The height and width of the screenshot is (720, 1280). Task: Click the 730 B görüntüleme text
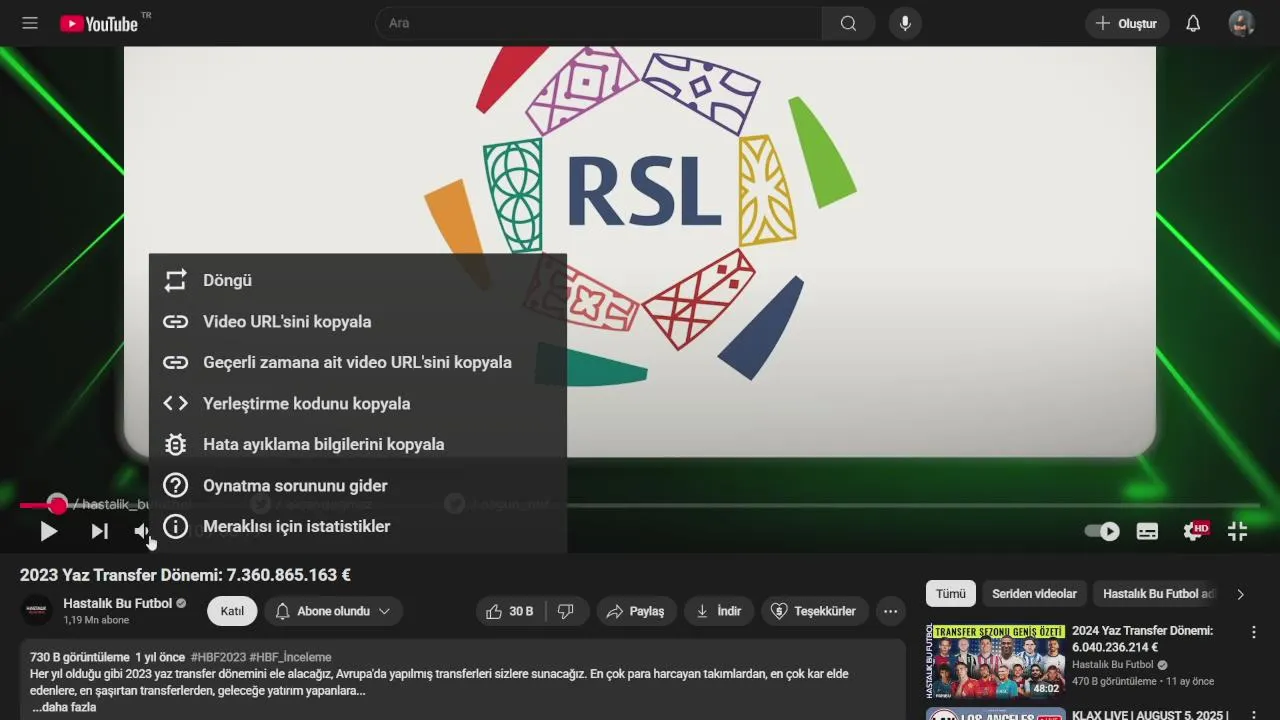(x=79, y=657)
